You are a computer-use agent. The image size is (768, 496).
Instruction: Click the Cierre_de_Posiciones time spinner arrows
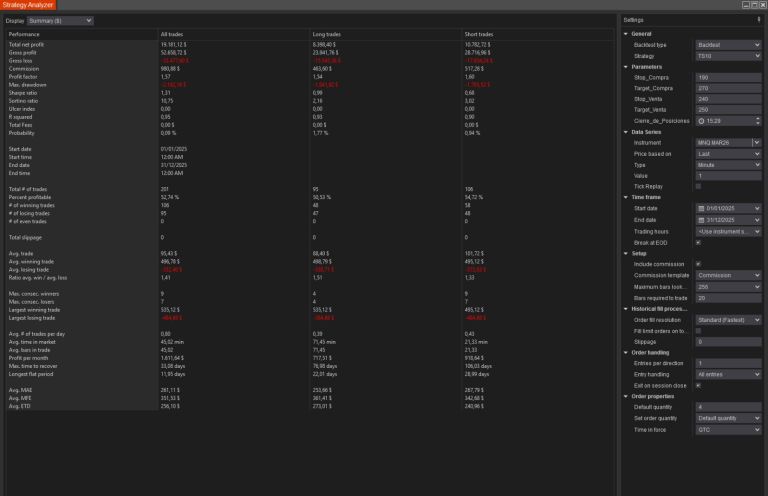click(756, 120)
